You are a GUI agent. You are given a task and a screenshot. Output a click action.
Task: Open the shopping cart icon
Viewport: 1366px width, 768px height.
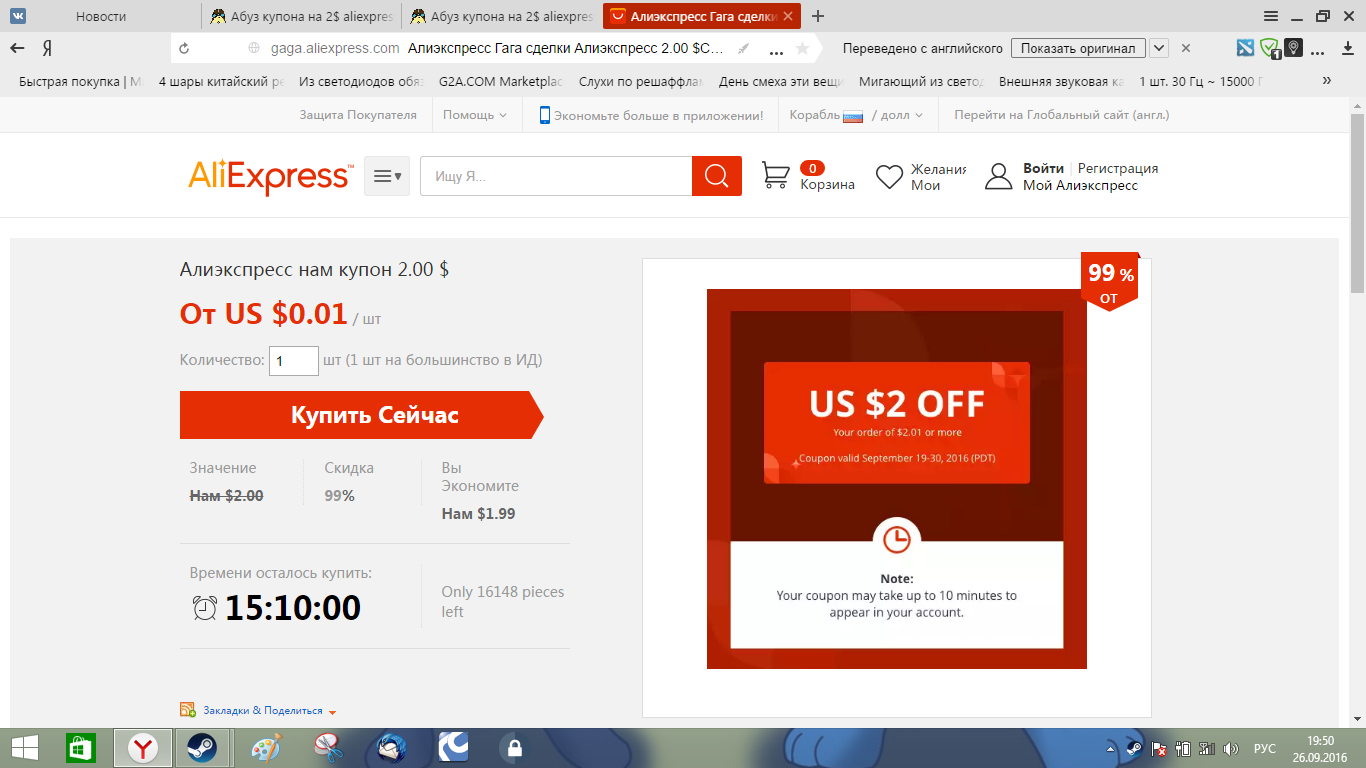click(776, 176)
